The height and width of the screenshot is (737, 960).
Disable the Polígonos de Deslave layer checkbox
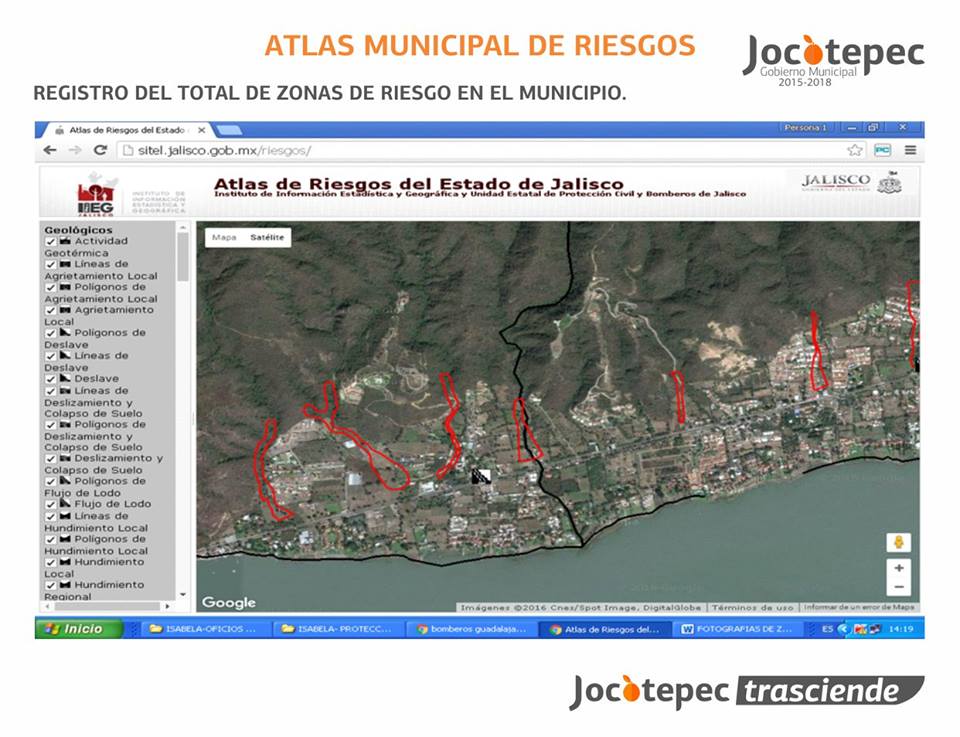(49, 332)
